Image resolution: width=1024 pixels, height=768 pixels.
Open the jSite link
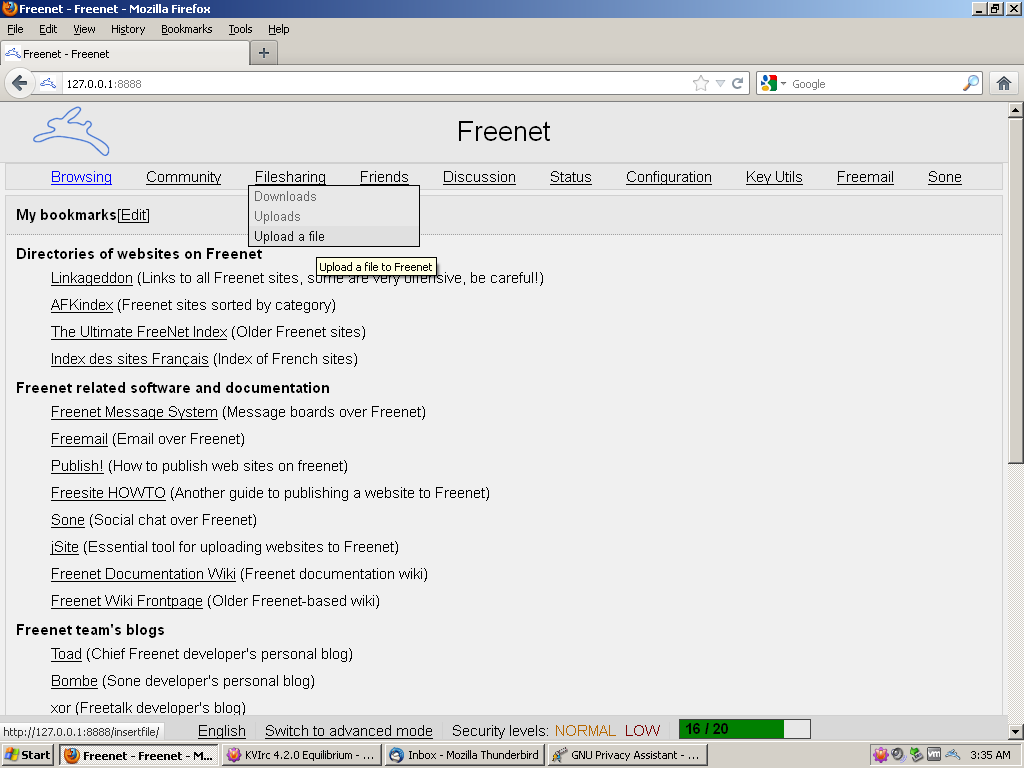(x=65, y=547)
